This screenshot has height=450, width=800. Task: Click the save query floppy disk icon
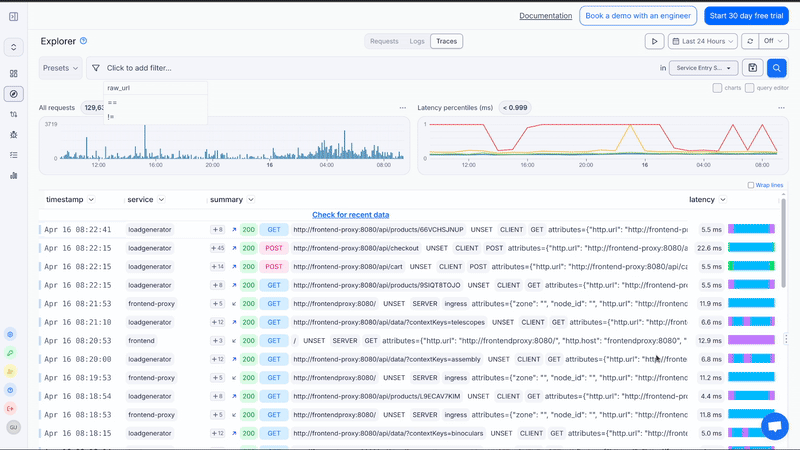753,68
